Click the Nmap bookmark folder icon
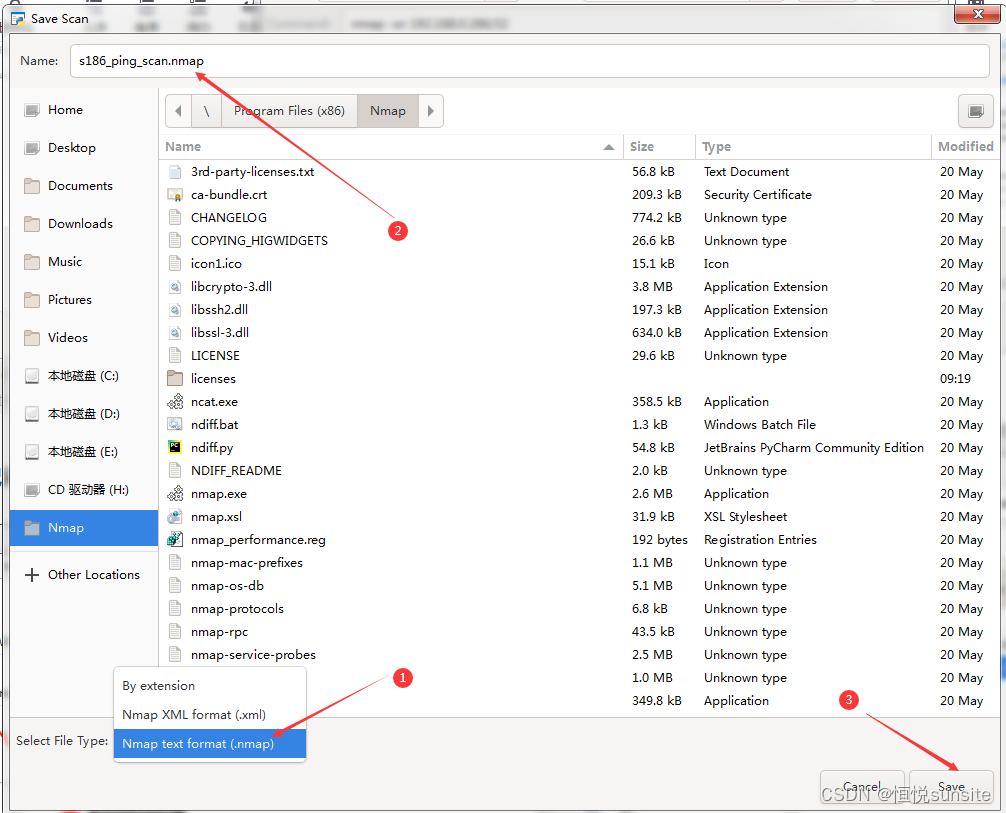Screen dimensions: 1006x813 pos(31,528)
